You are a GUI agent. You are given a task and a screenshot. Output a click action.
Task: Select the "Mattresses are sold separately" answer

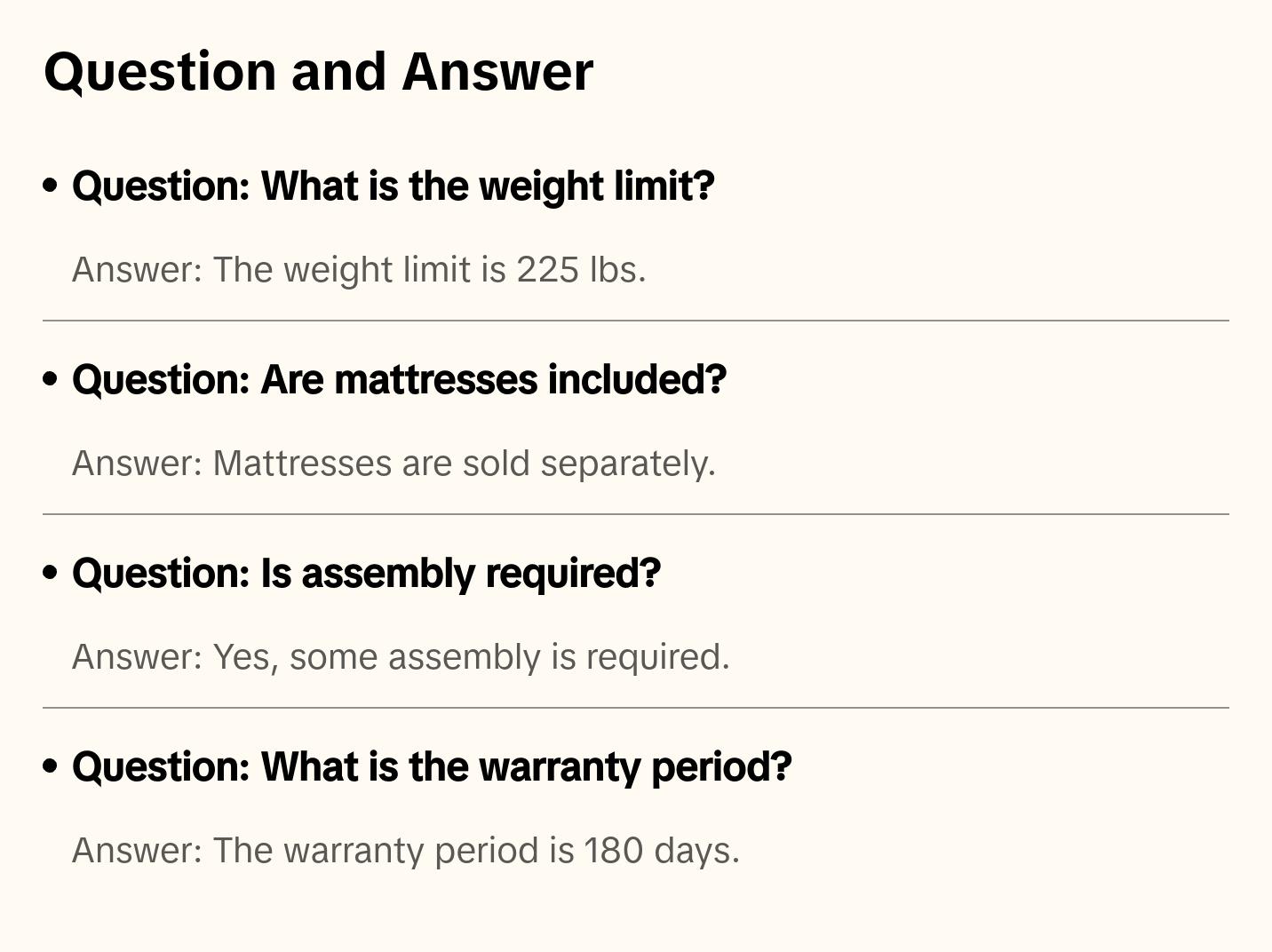tap(393, 464)
